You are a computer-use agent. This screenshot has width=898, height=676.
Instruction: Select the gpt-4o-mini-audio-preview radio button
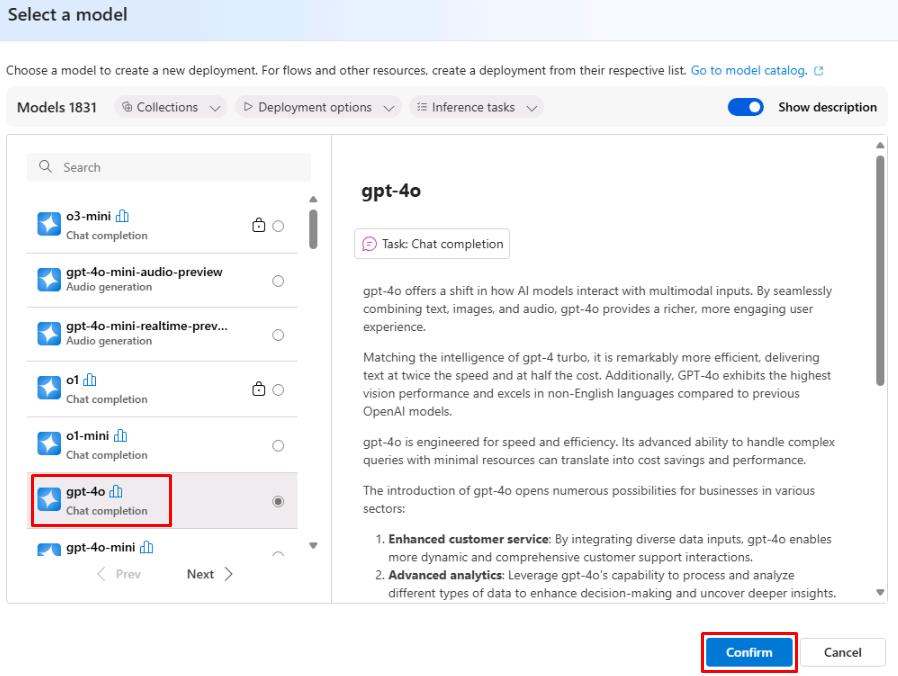(x=278, y=281)
